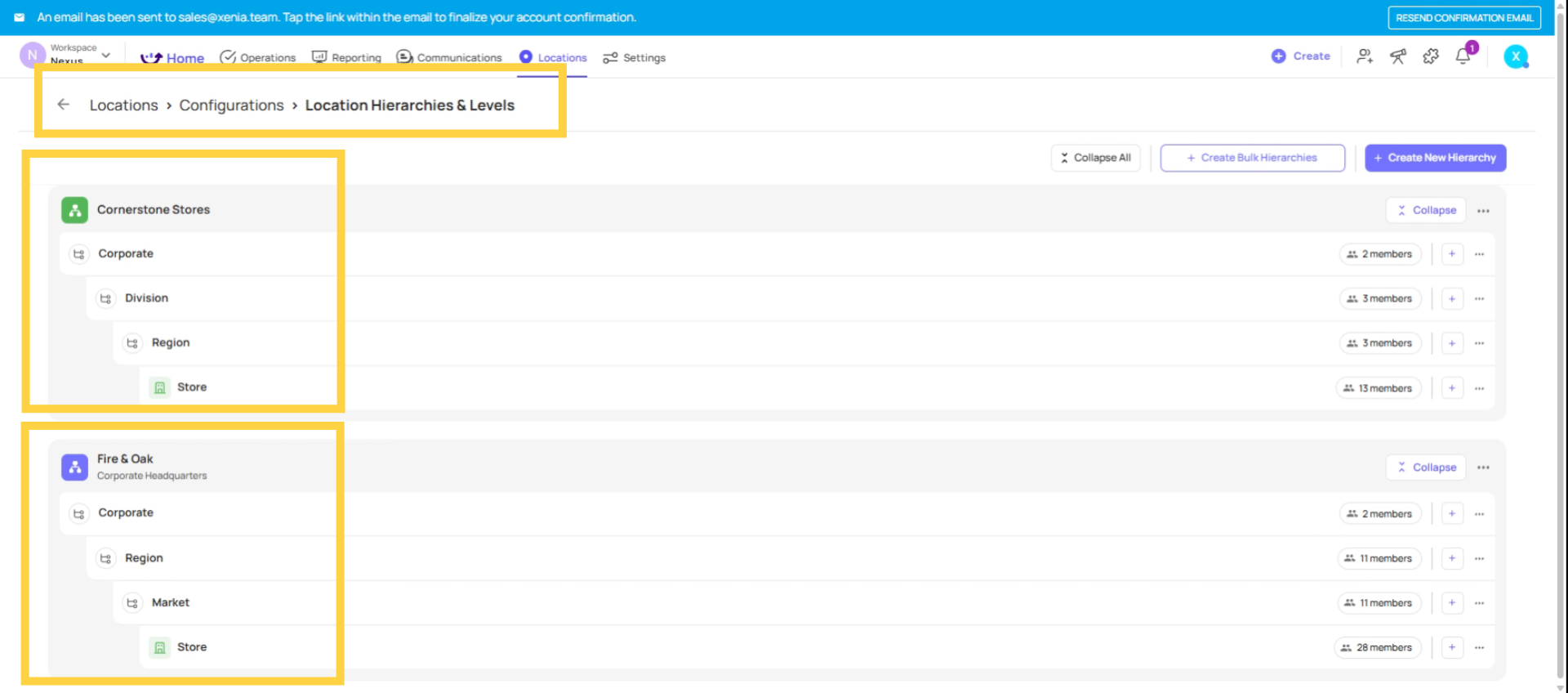
Task: Click the back arrow beside Locations breadcrumb
Action: (x=64, y=105)
